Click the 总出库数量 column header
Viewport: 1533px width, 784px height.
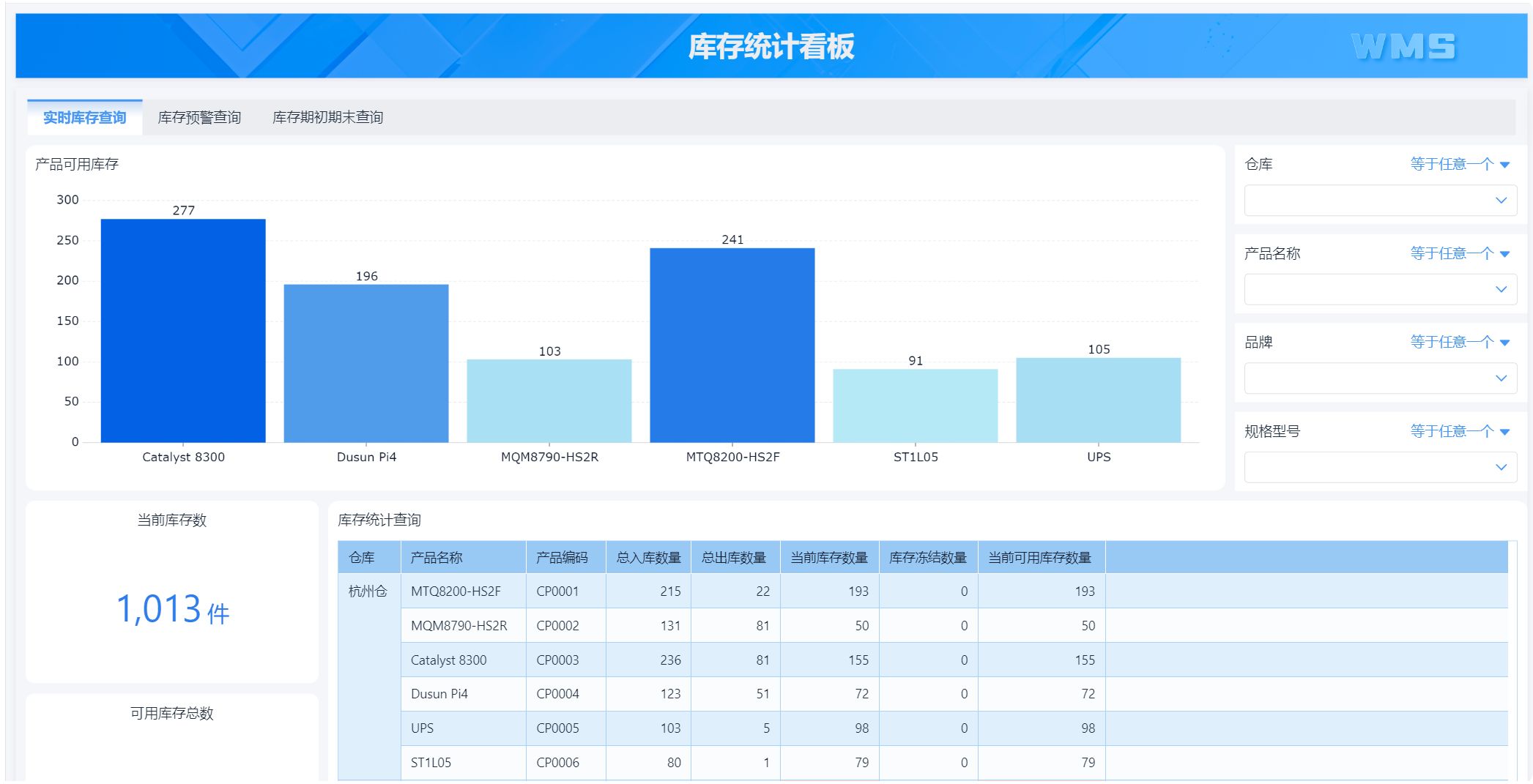735,557
